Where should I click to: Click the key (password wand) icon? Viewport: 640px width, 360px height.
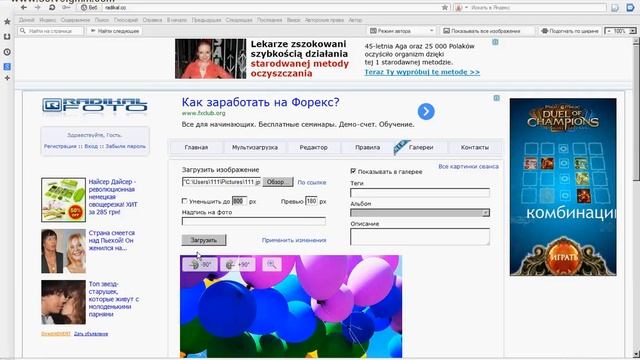tap(66, 7)
